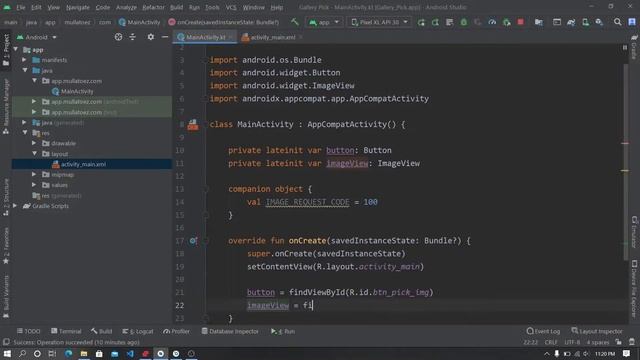640x360 pixels.
Task: Click the Make Project hammer icon
Action: coord(295,22)
